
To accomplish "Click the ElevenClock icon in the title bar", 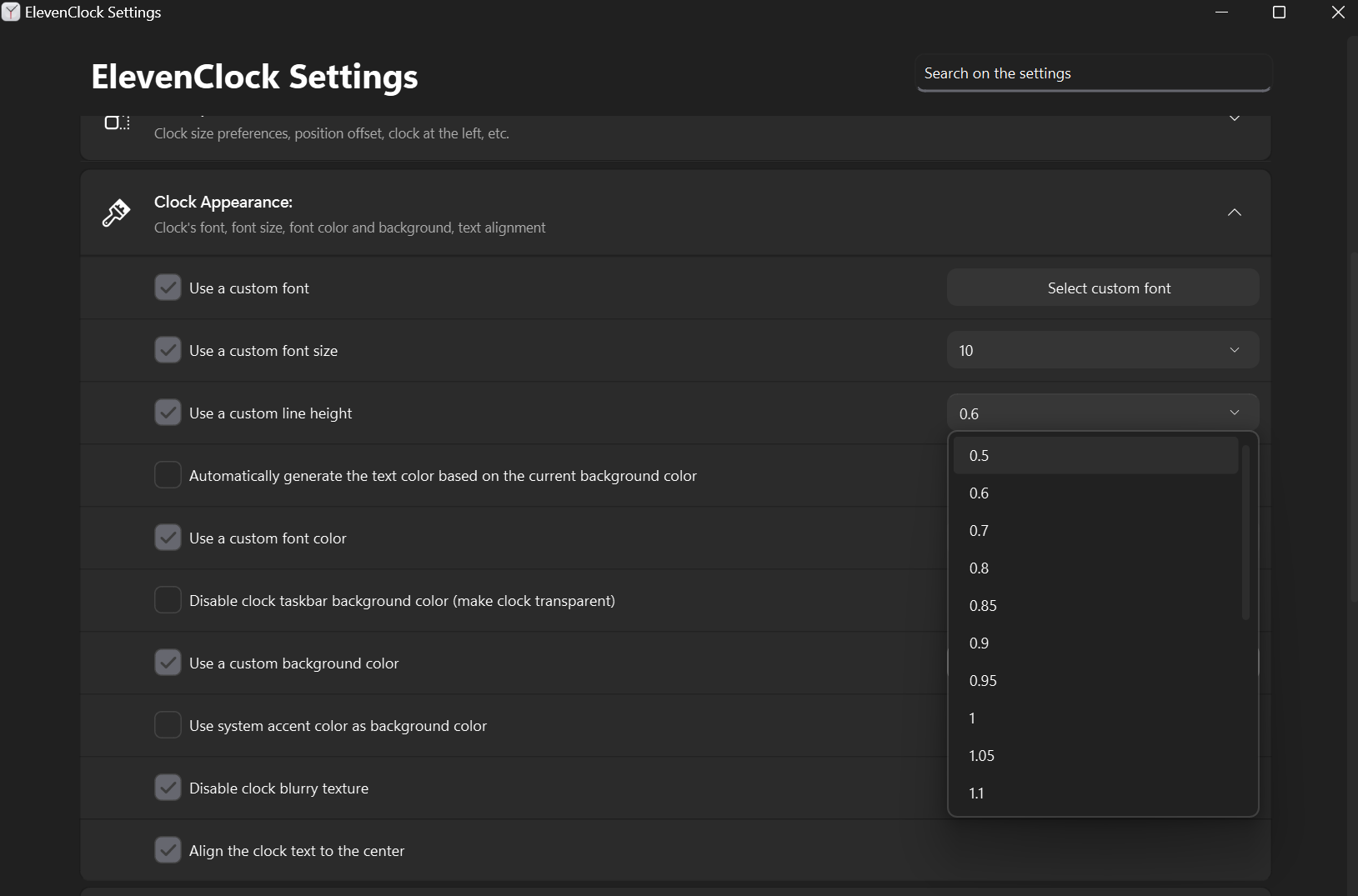I will pos(11,12).
